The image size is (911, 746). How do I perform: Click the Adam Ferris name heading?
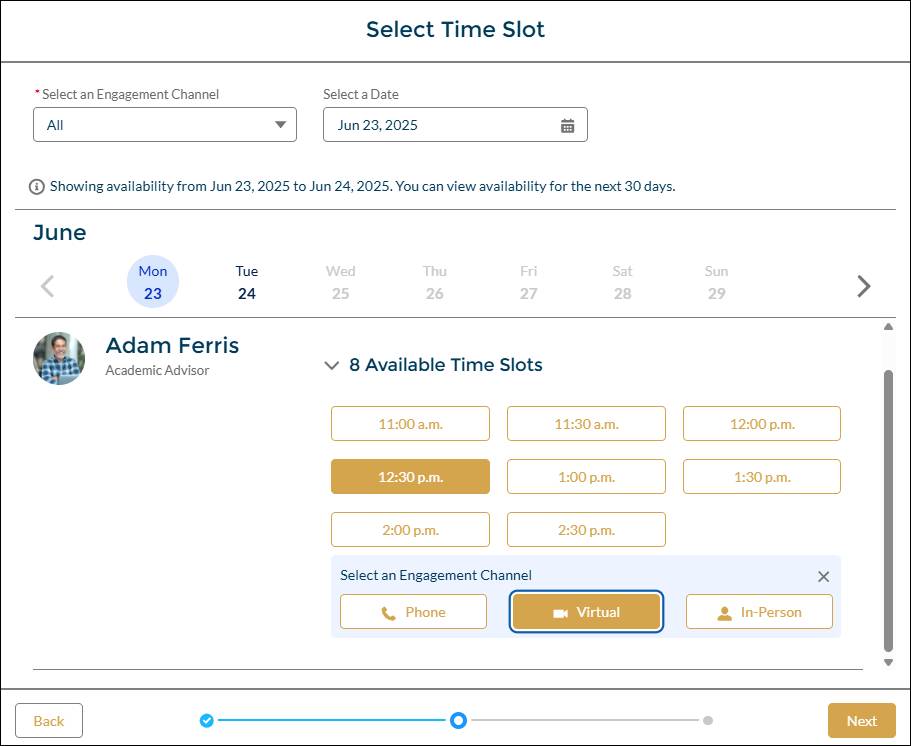(172, 346)
